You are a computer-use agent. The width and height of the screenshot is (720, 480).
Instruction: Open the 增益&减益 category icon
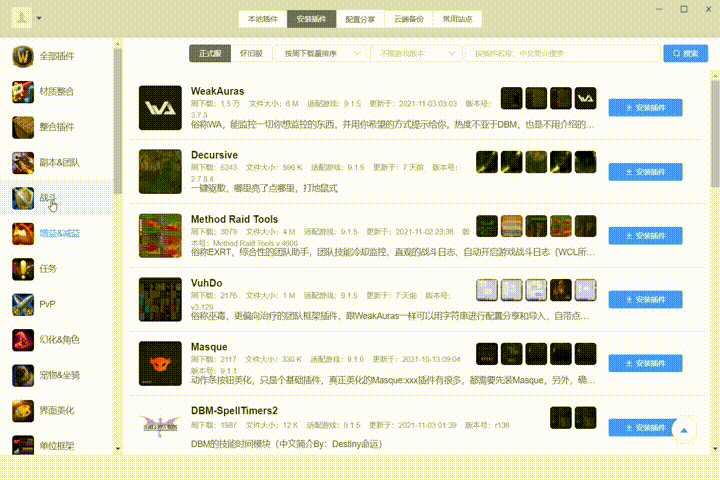[x=23, y=233]
